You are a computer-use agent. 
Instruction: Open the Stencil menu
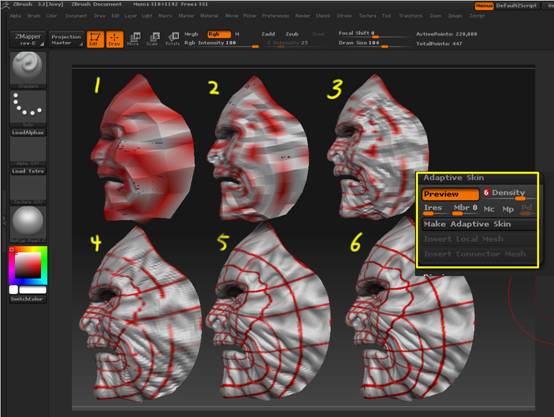(x=323, y=16)
